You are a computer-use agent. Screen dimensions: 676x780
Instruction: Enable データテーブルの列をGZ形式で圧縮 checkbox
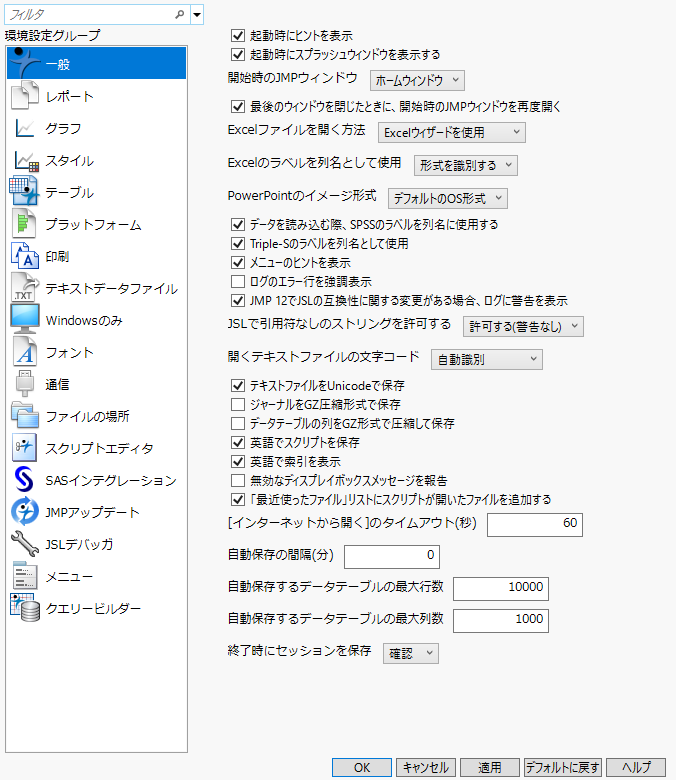click(x=238, y=423)
